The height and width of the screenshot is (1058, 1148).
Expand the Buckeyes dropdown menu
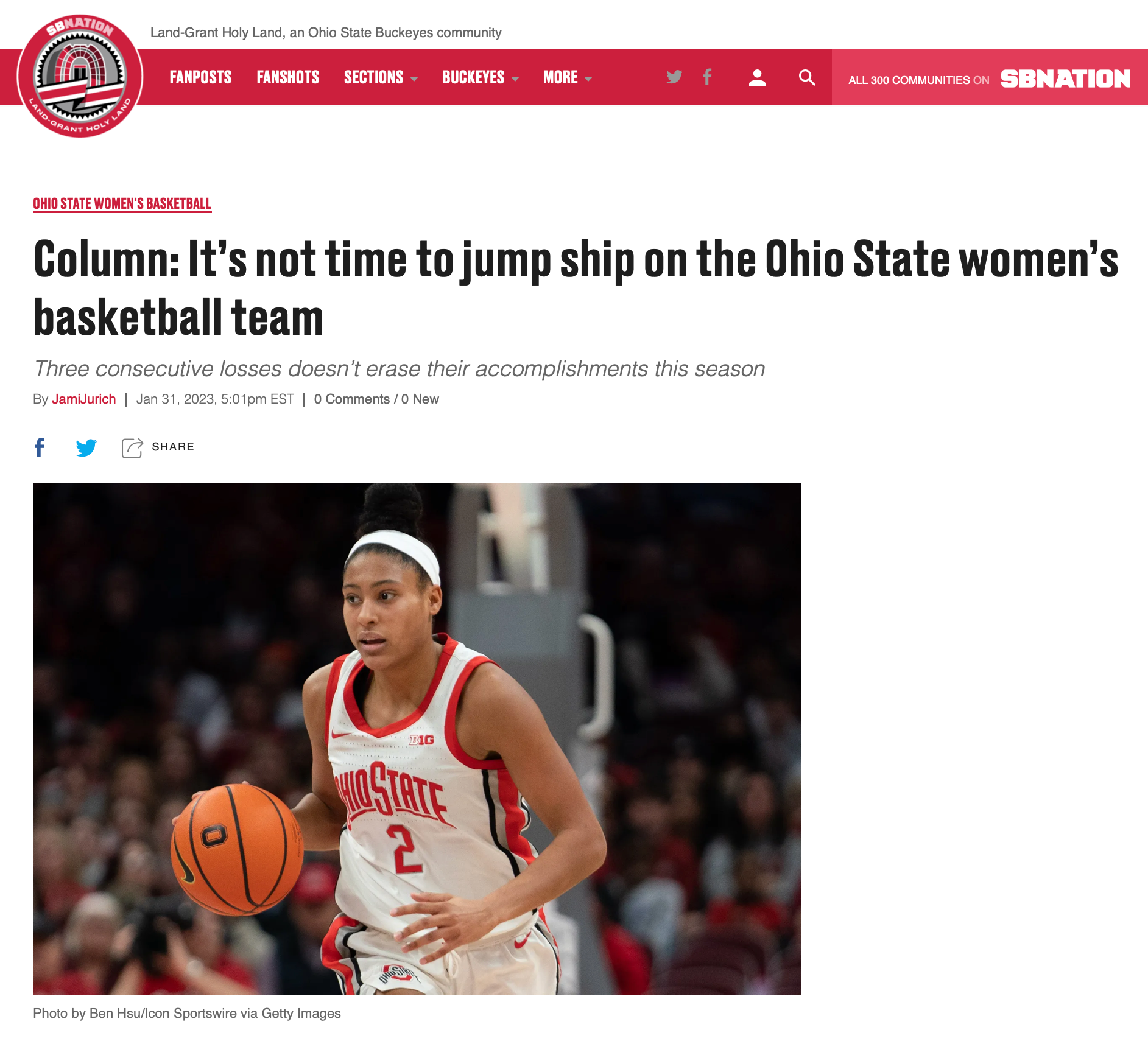pos(481,77)
